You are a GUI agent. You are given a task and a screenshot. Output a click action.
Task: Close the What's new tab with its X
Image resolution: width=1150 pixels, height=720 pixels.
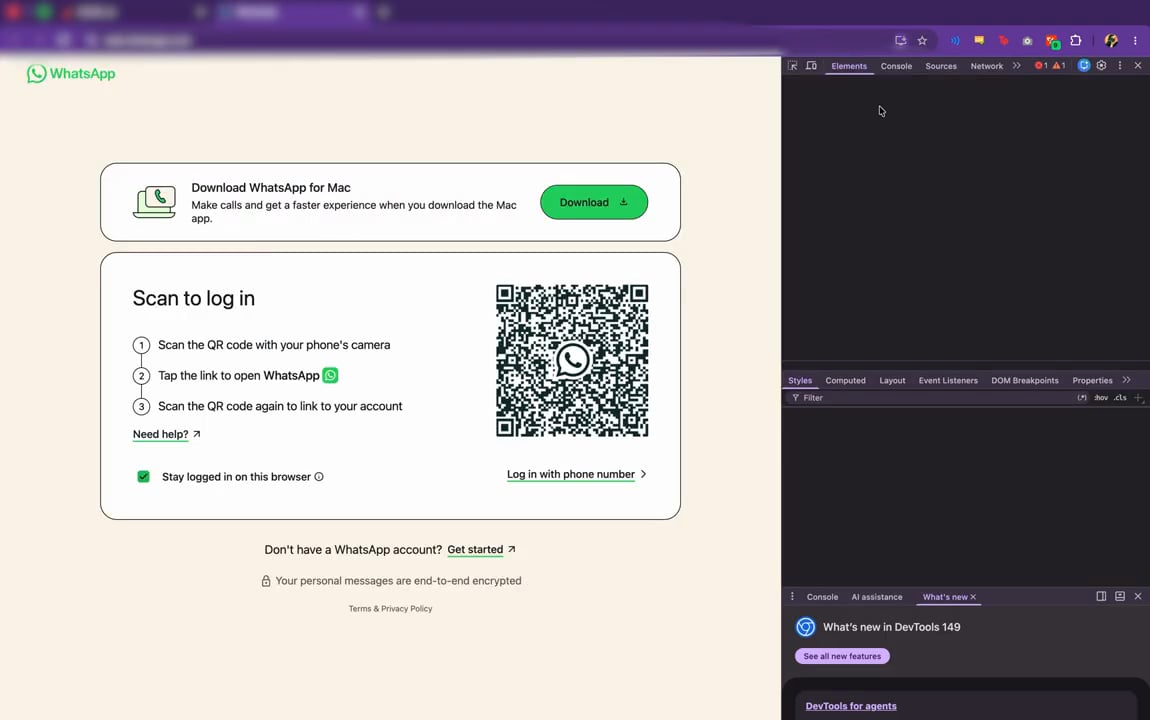973,597
